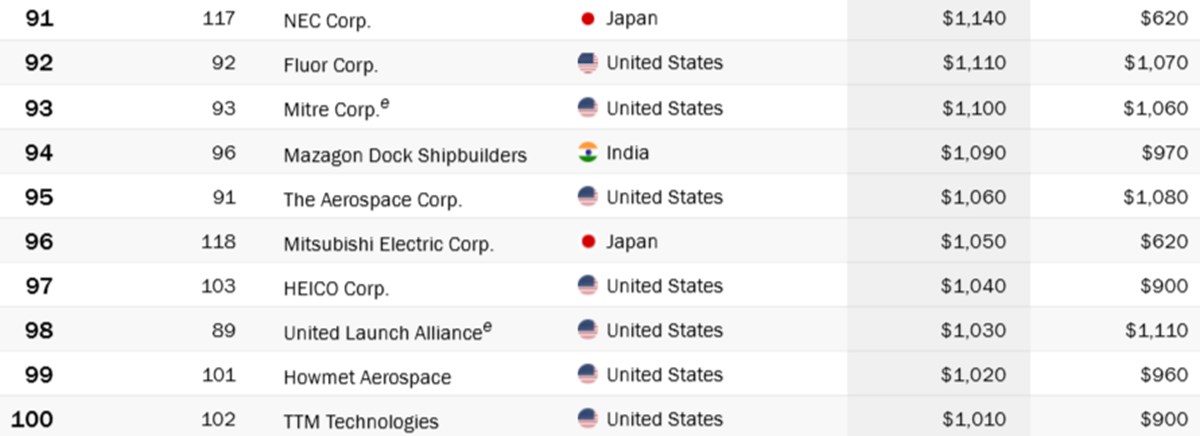Viewport: 1200px width, 436px height.
Task: Select the TTM Technologies company name
Action: pos(361,422)
